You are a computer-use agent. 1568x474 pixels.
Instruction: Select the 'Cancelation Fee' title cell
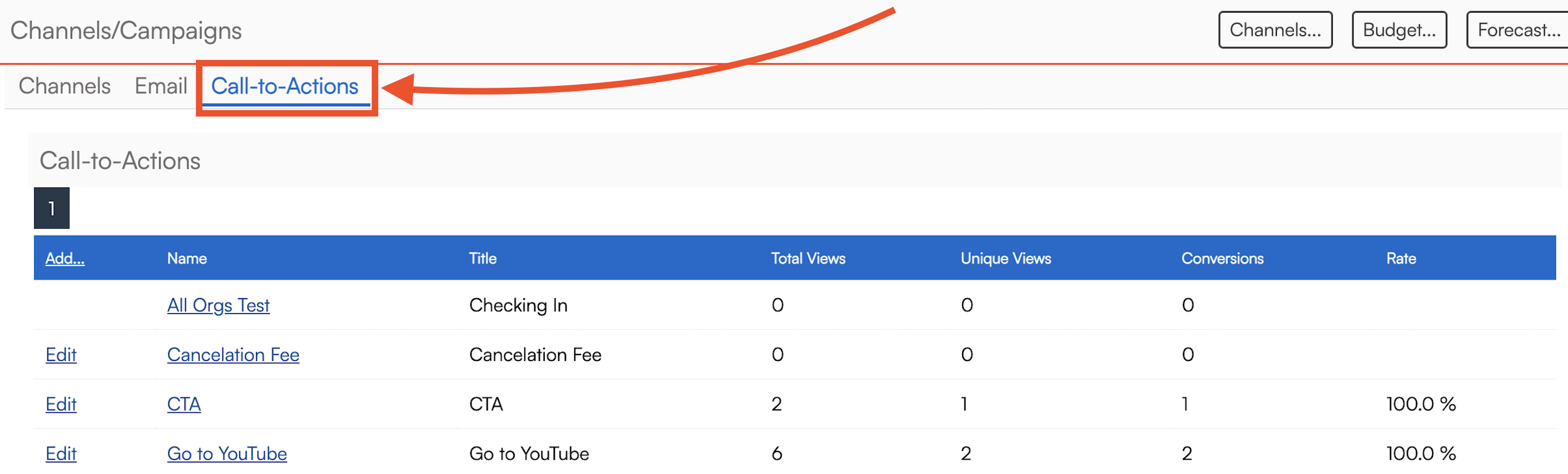(535, 355)
